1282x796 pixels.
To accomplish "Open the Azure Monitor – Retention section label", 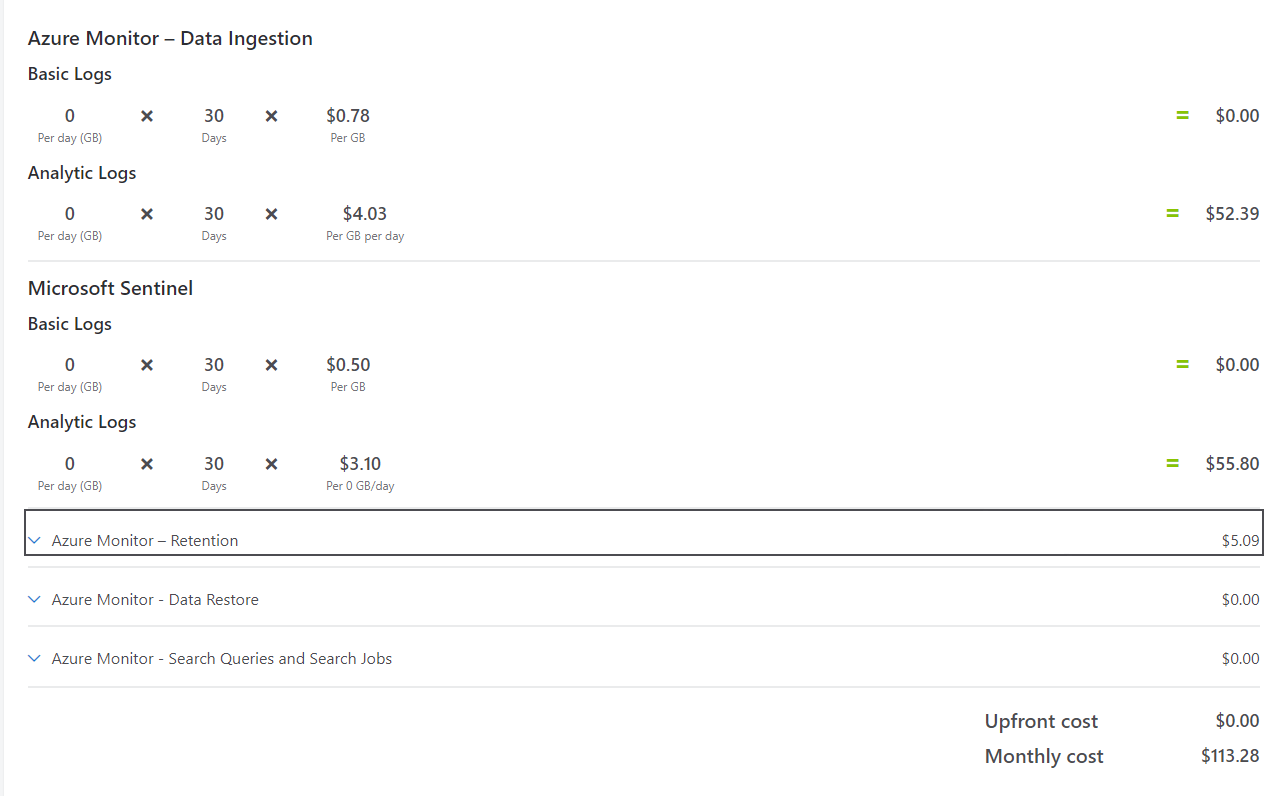I will coord(145,540).
